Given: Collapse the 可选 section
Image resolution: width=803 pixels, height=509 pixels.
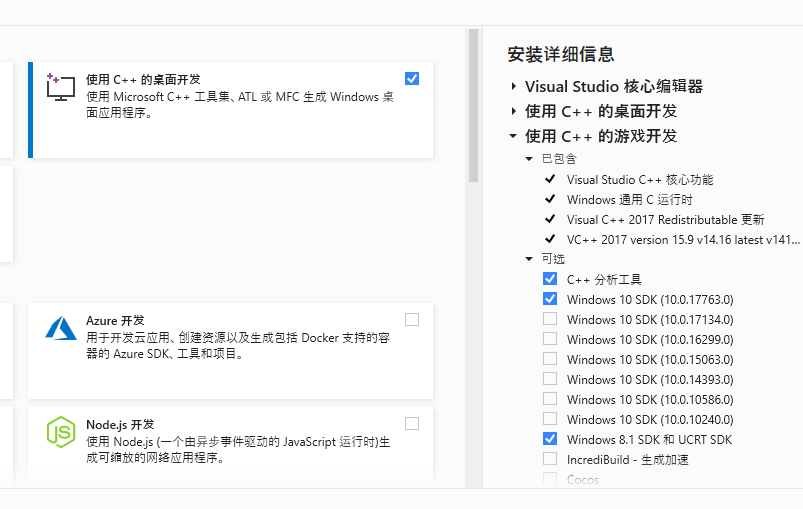Looking at the screenshot, I should (x=529, y=259).
